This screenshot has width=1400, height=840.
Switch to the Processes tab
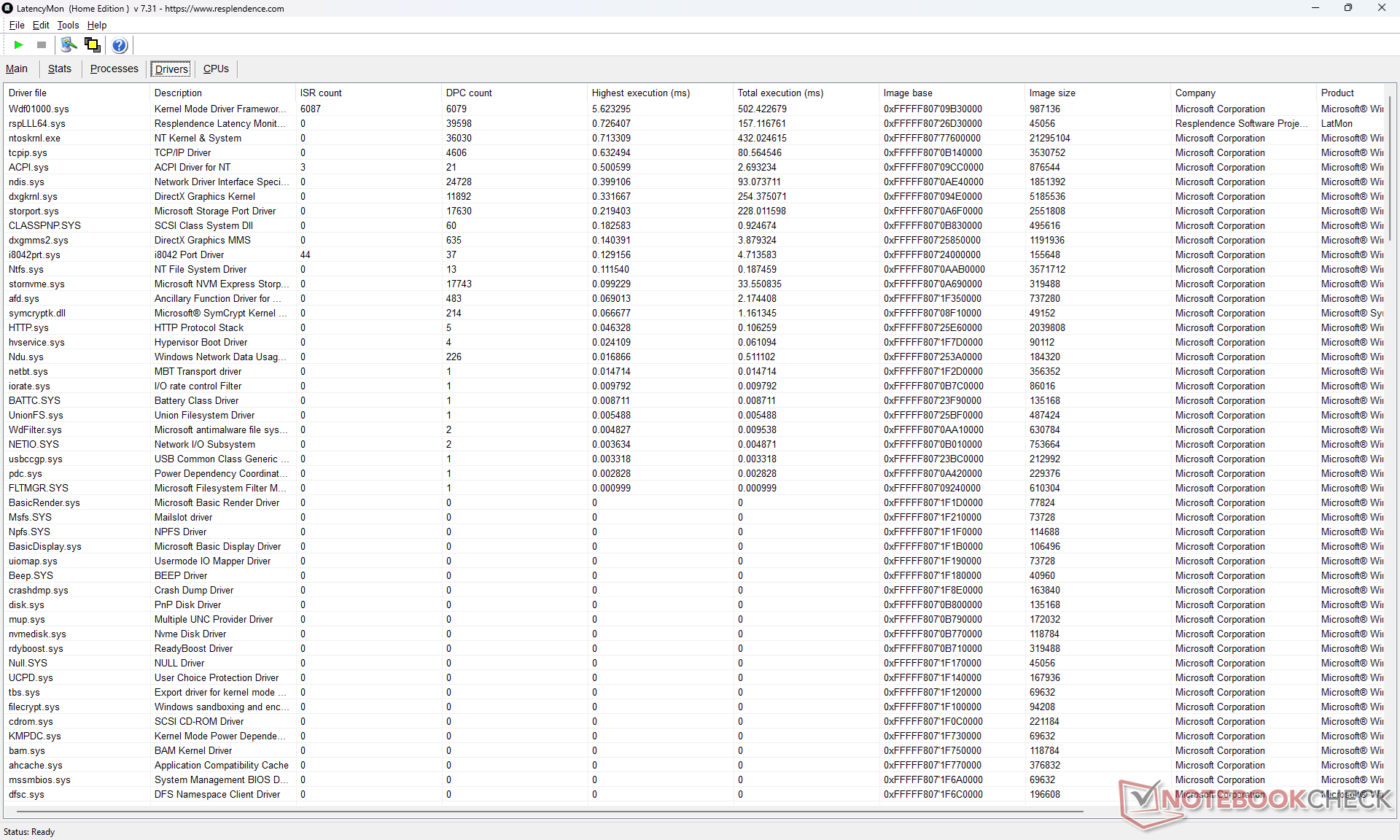click(x=114, y=69)
